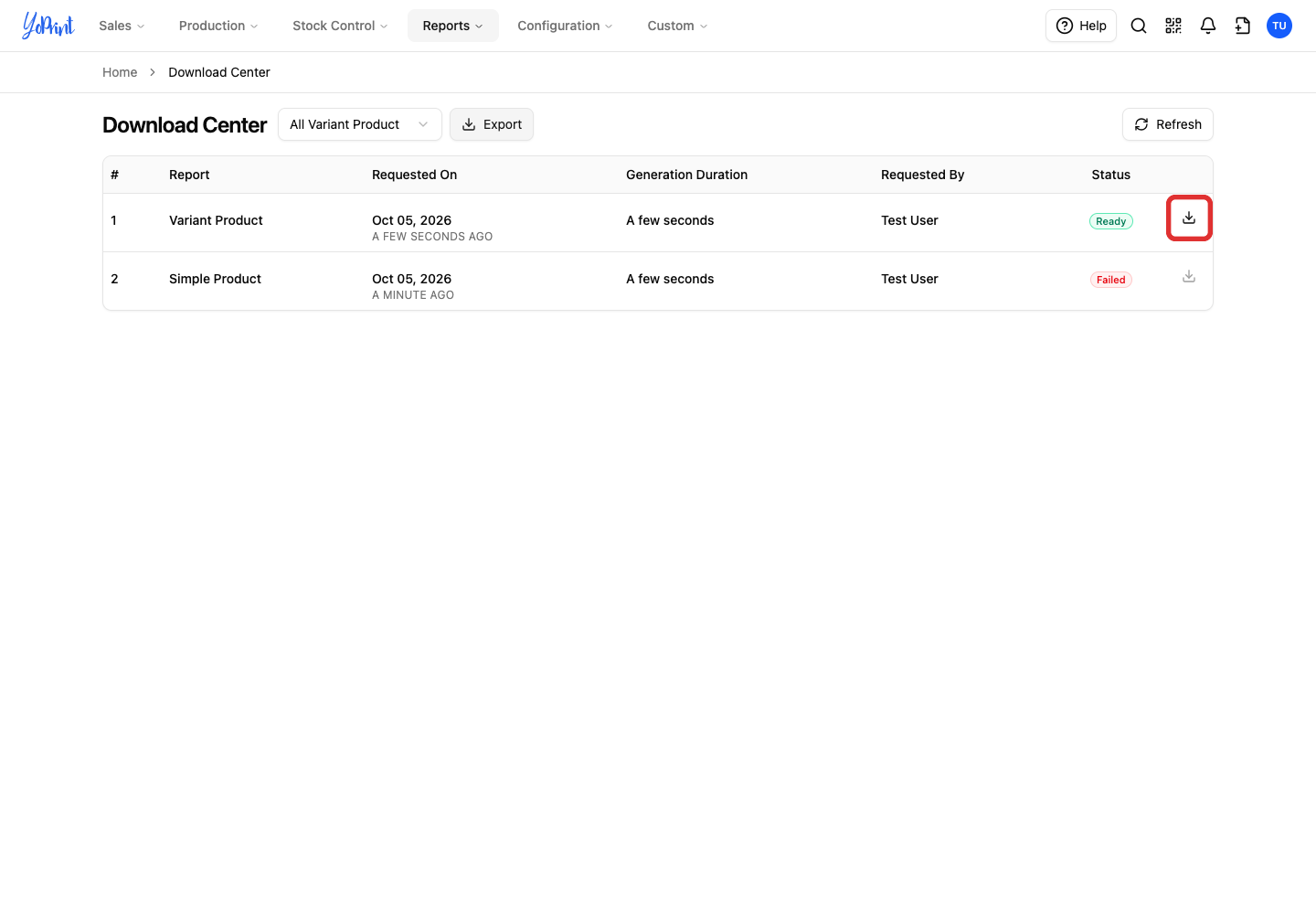This screenshot has width=1316, height=914.
Task: Select the Simple Product report name
Action: [215, 279]
